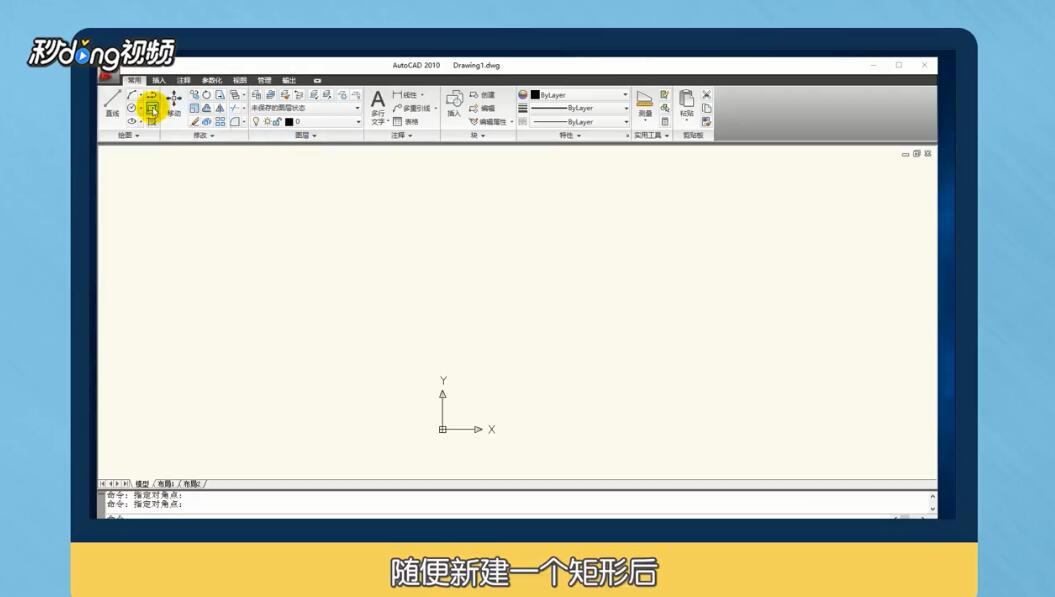Click the black color swatch in layer dropdown
Viewport: 1055px width, 597px height.
click(x=289, y=122)
